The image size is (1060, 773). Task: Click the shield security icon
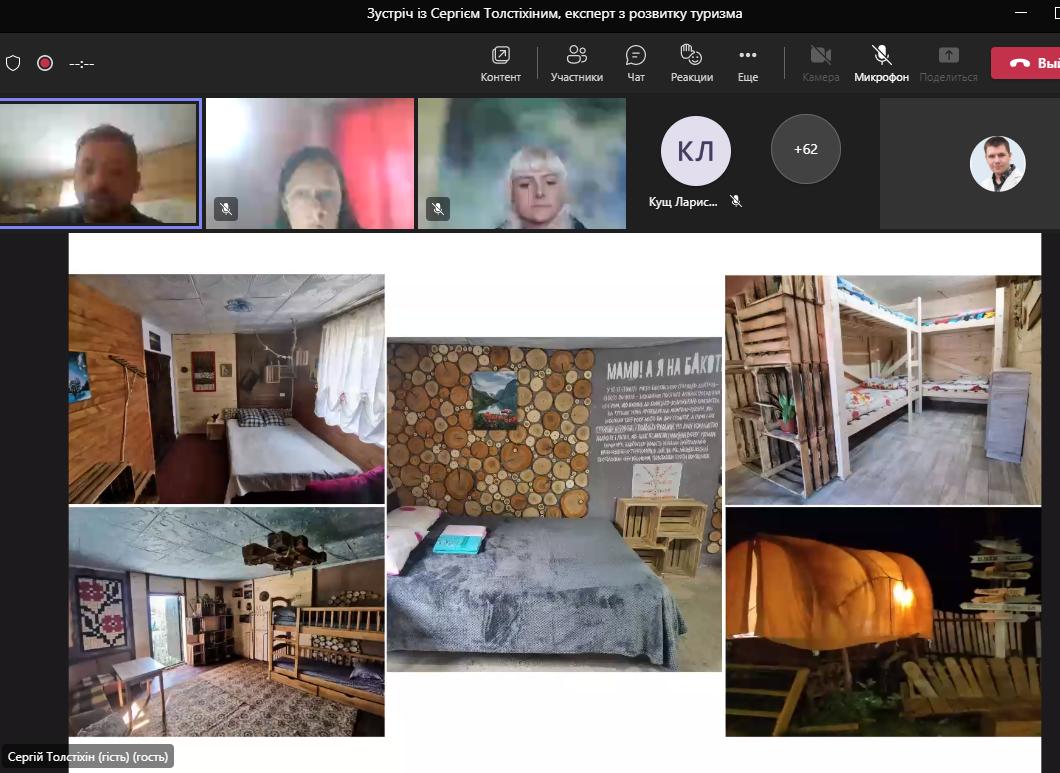13,63
